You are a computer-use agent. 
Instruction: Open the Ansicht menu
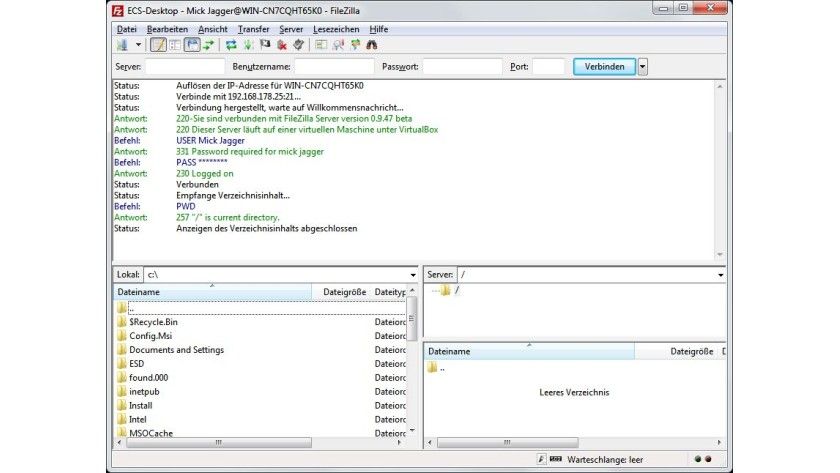coord(213,29)
